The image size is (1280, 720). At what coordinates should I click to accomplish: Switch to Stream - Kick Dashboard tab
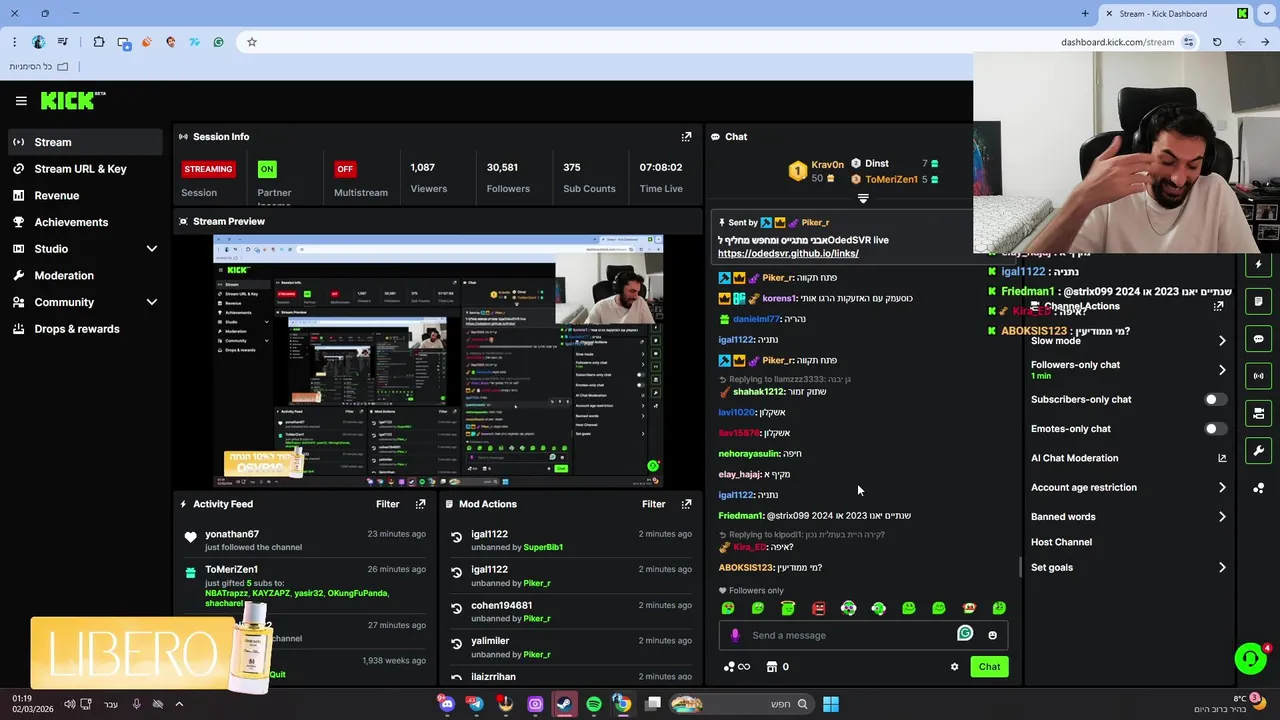(1176, 14)
